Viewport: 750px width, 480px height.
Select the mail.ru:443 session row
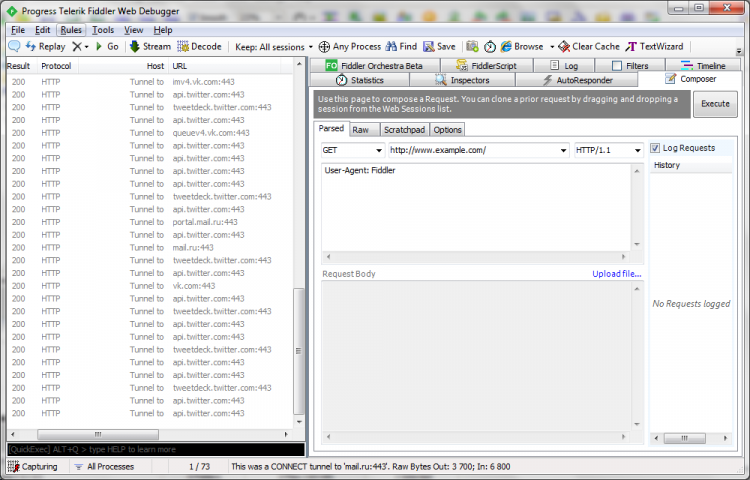(150, 247)
